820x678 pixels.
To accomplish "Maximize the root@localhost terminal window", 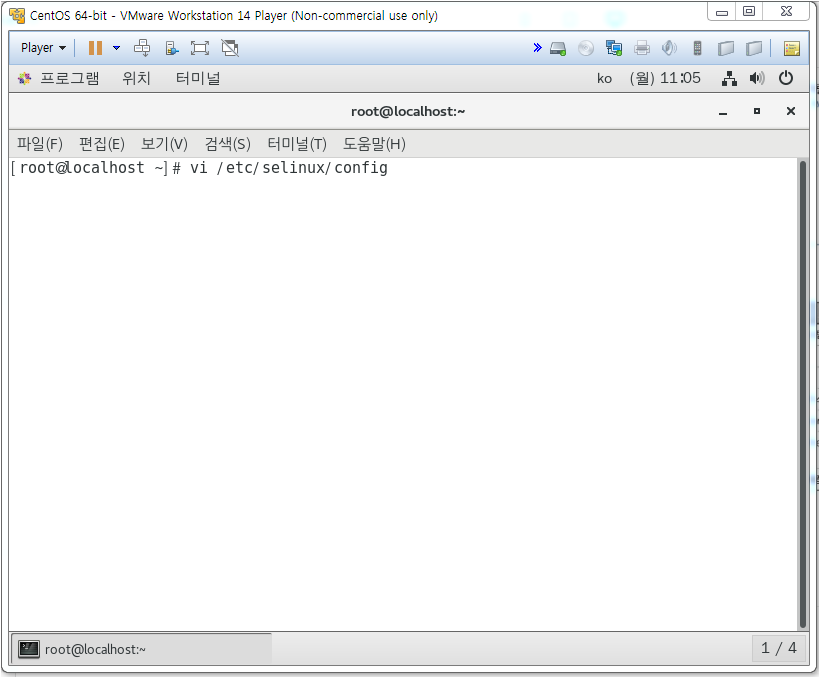I will tap(757, 111).
